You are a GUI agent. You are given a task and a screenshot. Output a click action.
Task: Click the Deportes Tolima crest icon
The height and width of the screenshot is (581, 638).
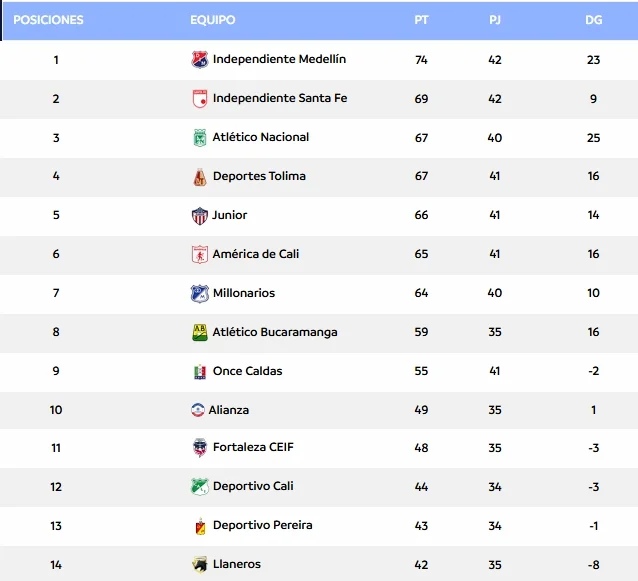[x=200, y=177]
